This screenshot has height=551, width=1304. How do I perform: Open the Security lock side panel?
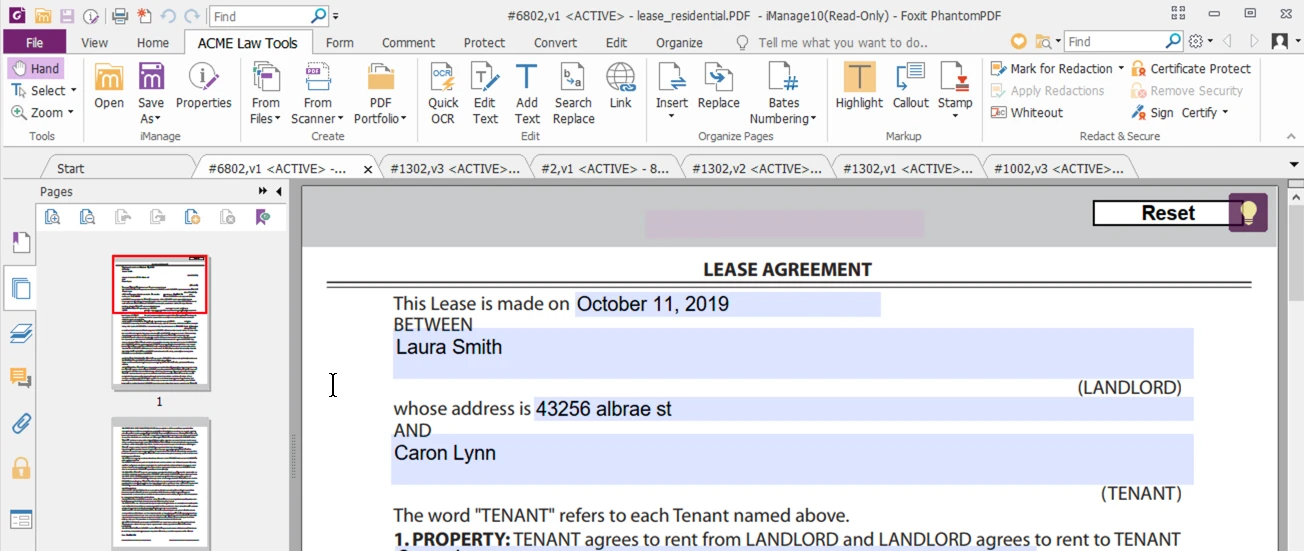click(20, 468)
